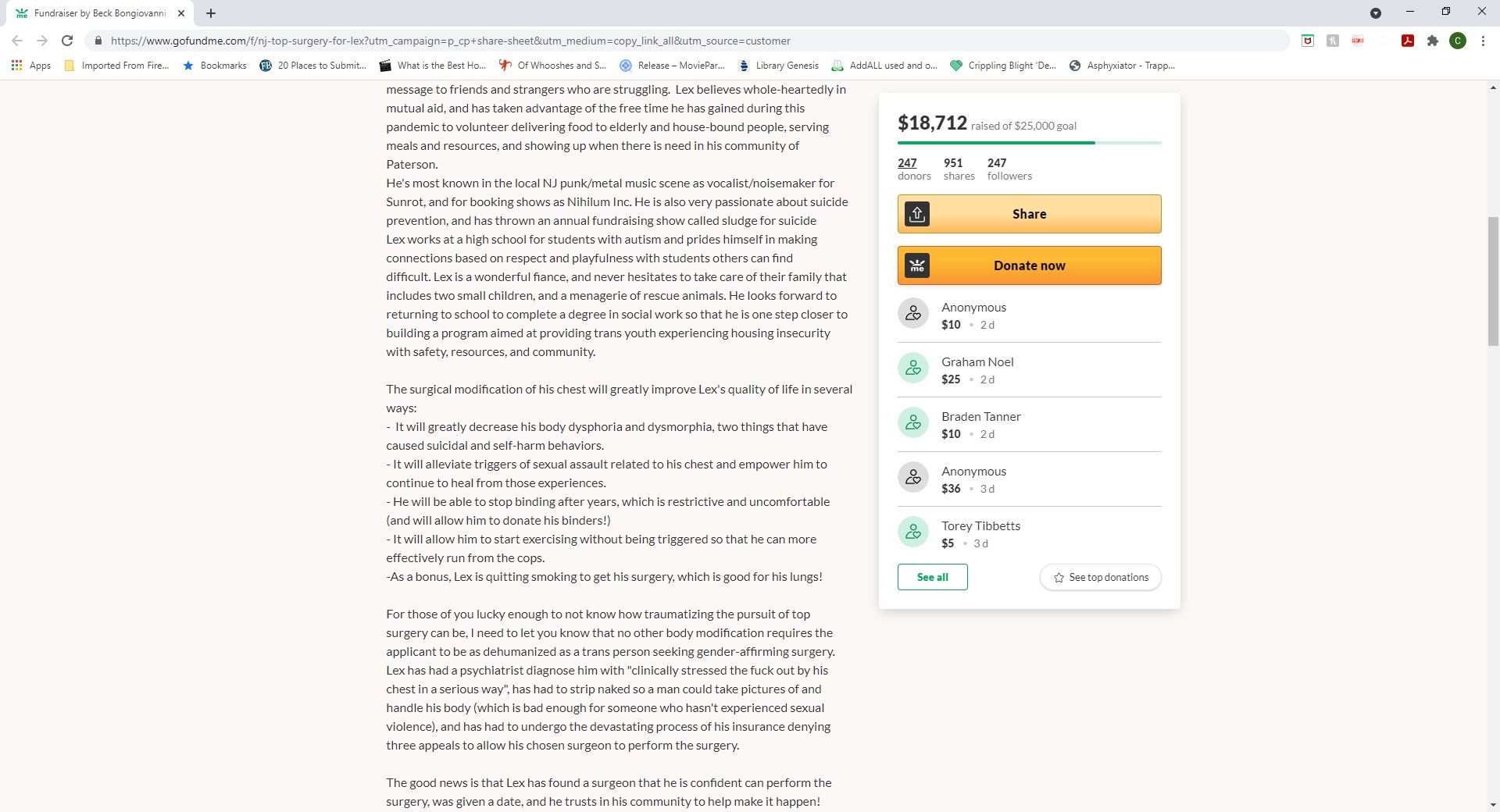Click the See all donations button
Viewport: 1500px width, 812px height.
pyautogui.click(x=933, y=577)
